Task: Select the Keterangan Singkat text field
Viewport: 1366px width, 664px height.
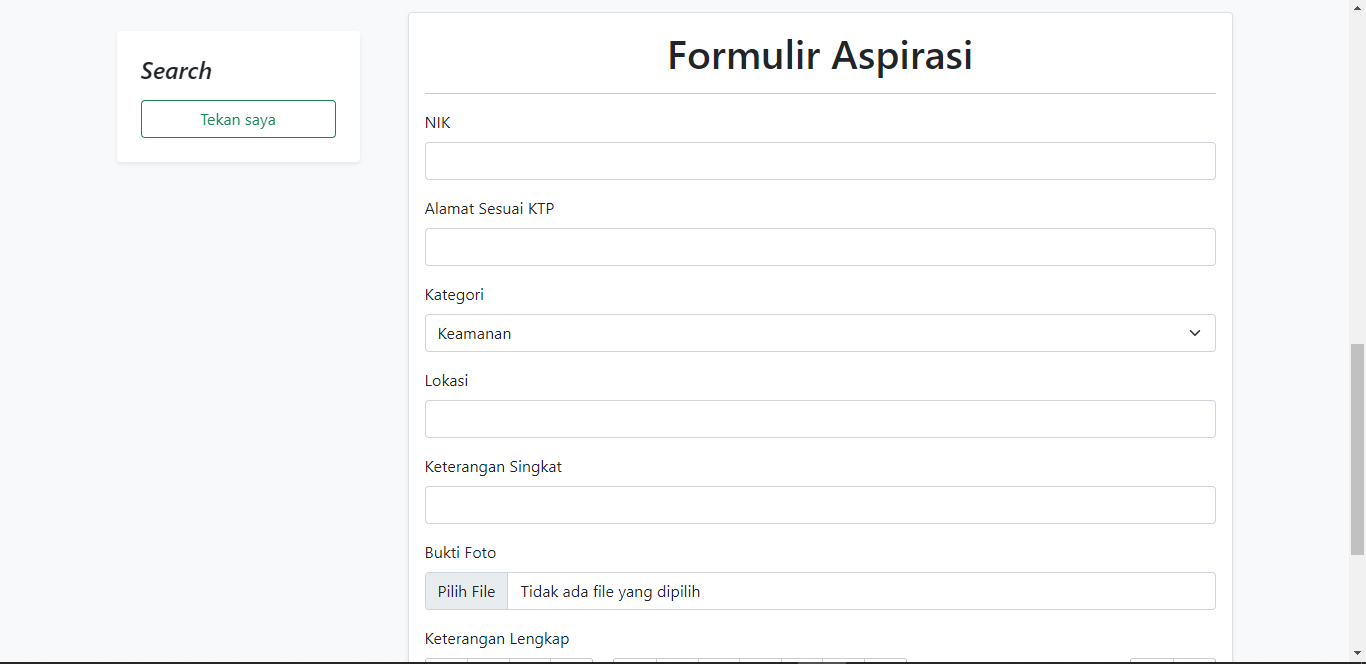Action: pyautogui.click(x=820, y=505)
